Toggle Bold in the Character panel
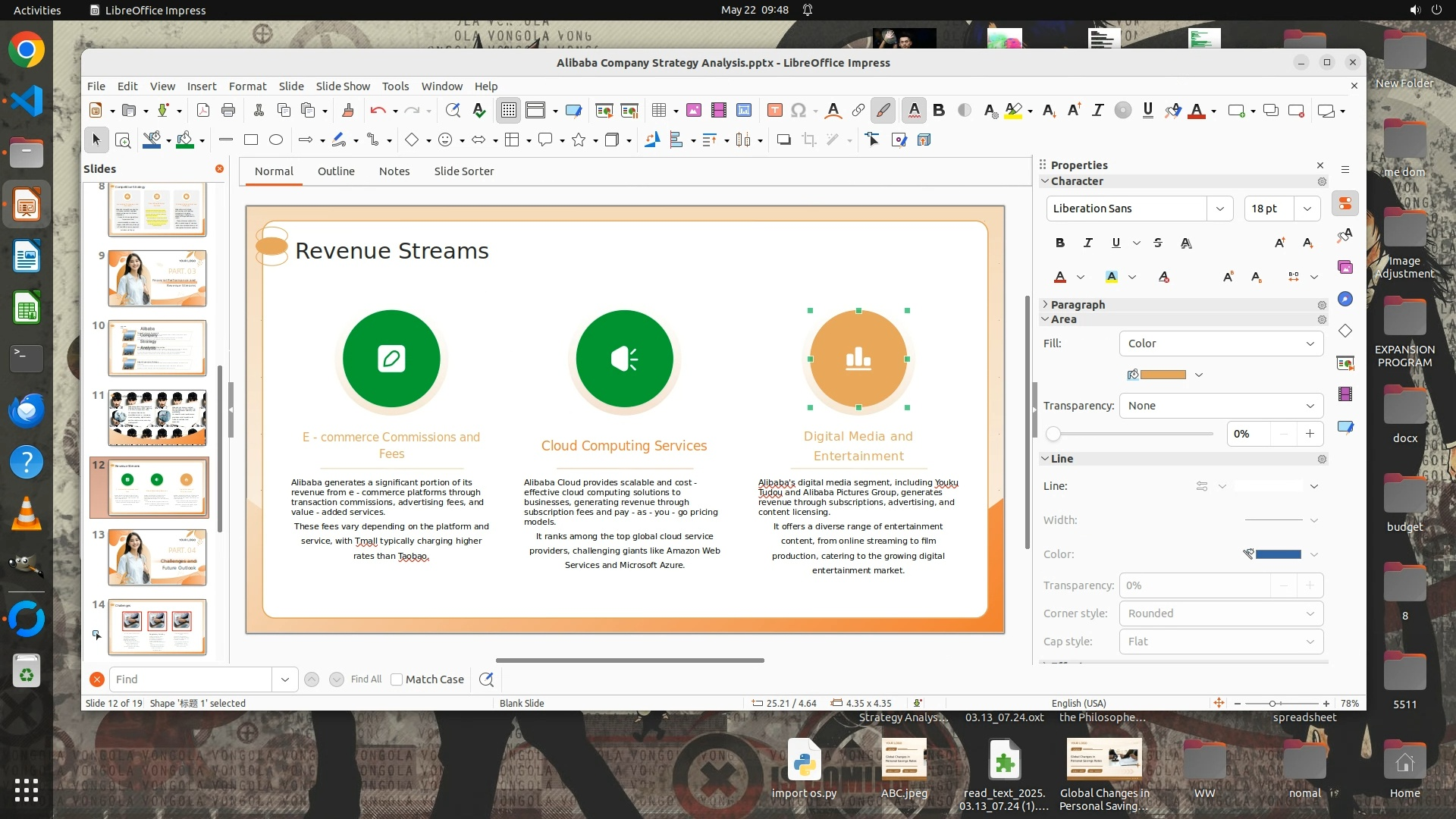Screen dimensions: 1456x819 [1060, 243]
